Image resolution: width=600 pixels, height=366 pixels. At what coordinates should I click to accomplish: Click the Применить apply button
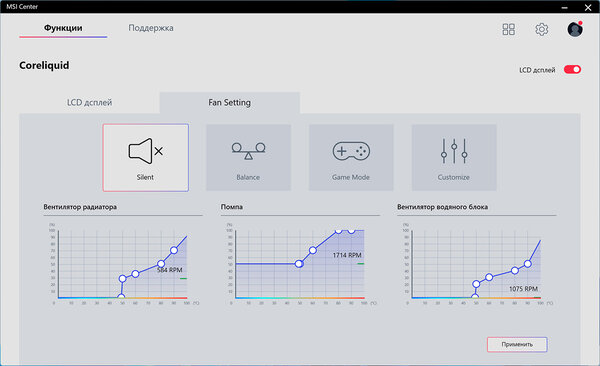point(517,344)
